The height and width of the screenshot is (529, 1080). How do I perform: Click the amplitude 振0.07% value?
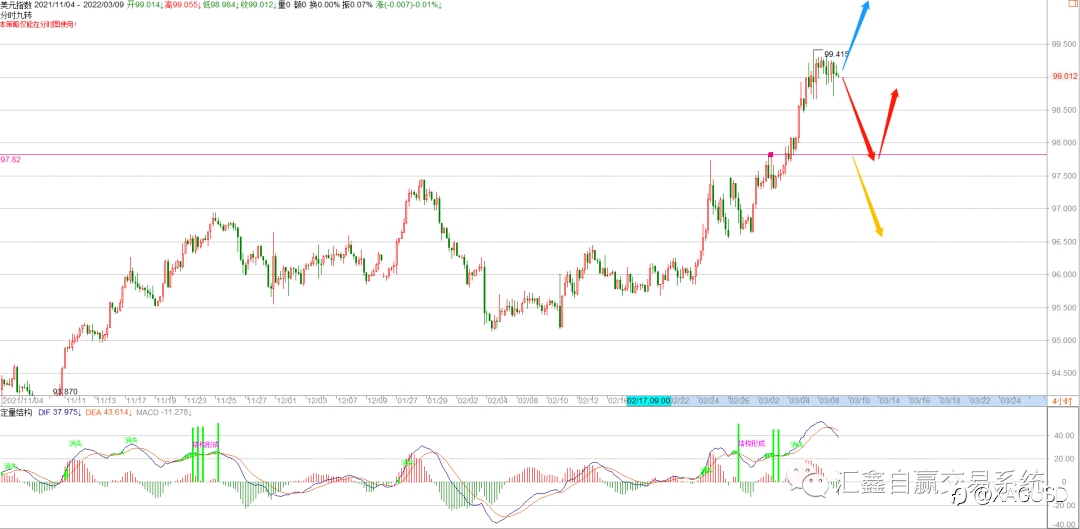click(355, 5)
